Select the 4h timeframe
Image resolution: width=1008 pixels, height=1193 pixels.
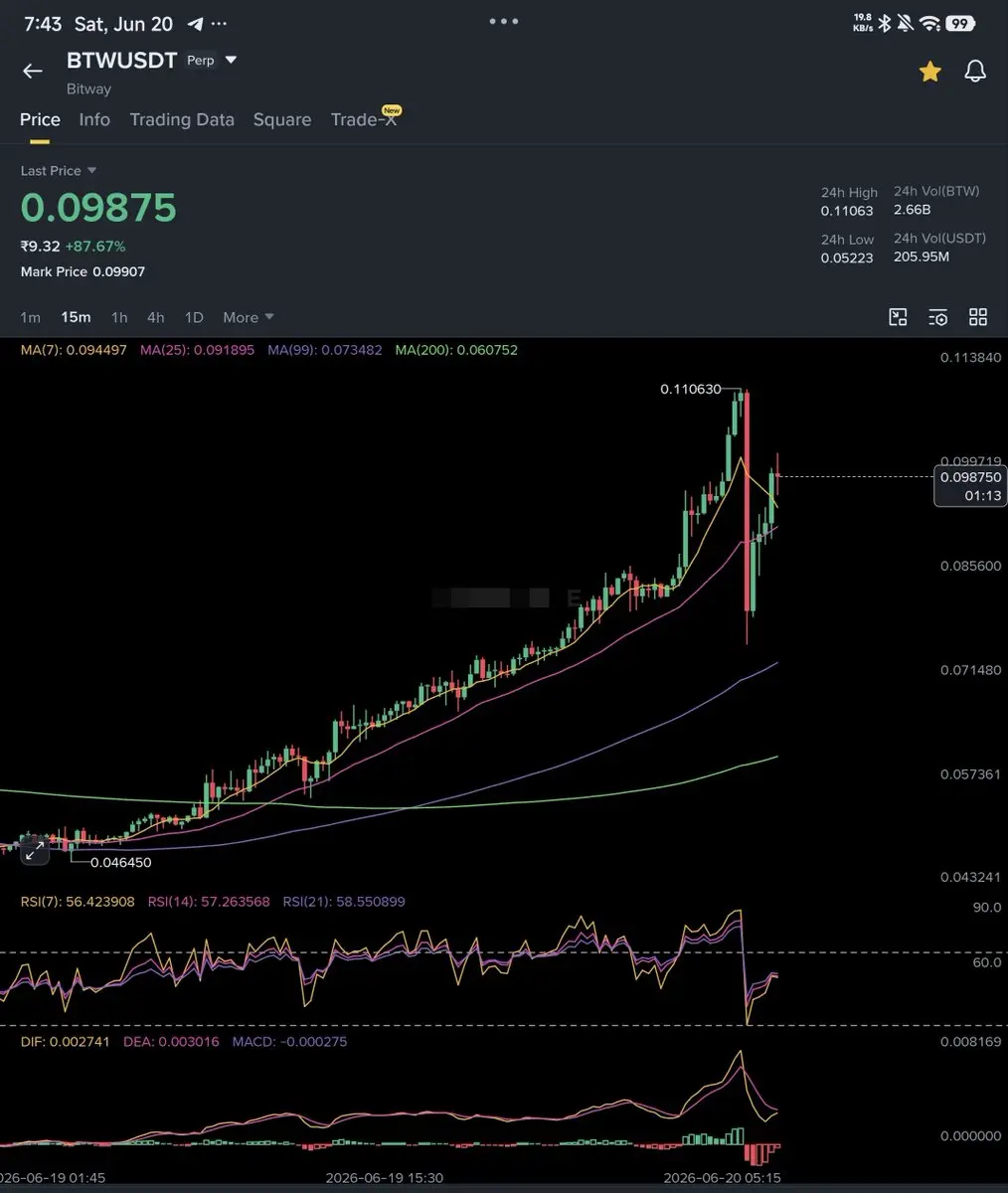coord(156,317)
